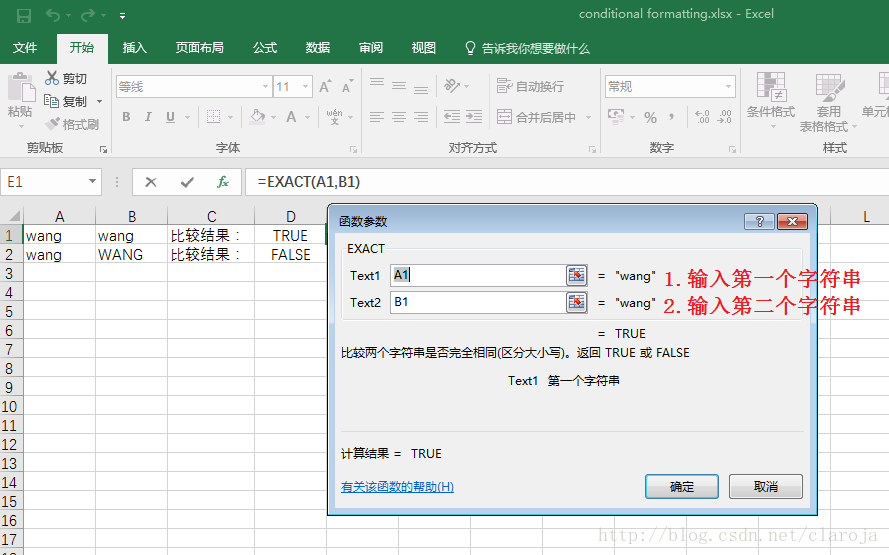889x555 pixels.
Task: Click the fx insert function icon
Action: [x=223, y=182]
